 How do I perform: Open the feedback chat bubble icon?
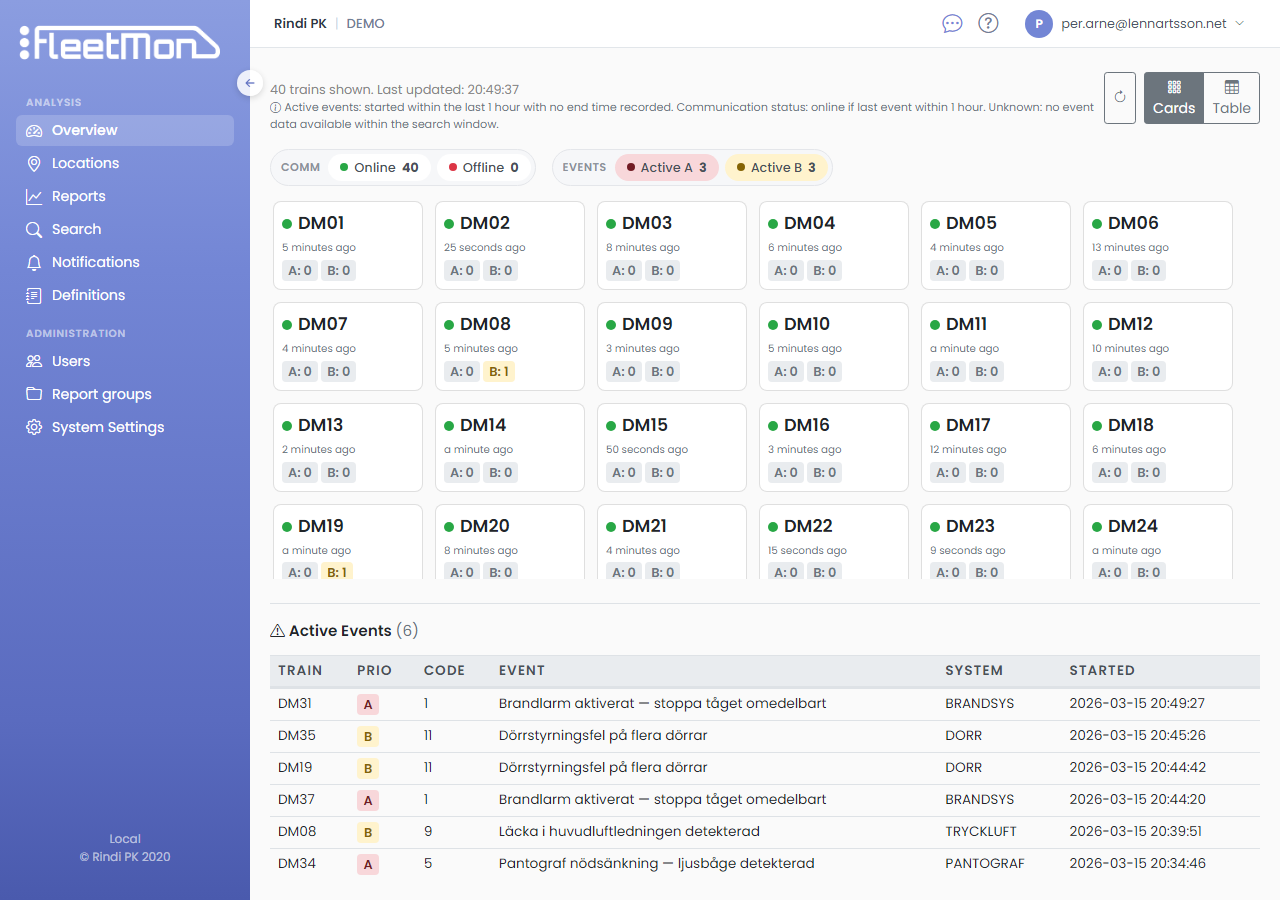click(951, 22)
